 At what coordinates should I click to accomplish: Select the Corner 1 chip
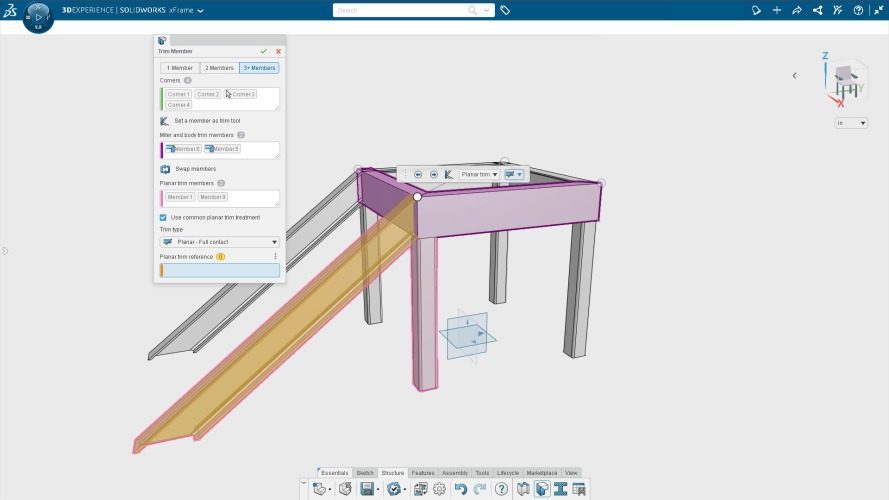tap(179, 94)
